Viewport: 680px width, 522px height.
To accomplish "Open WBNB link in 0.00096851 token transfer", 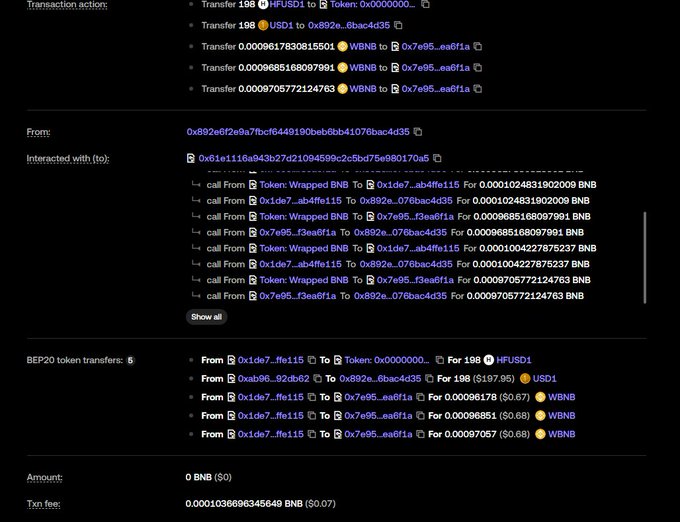I will pos(562,415).
